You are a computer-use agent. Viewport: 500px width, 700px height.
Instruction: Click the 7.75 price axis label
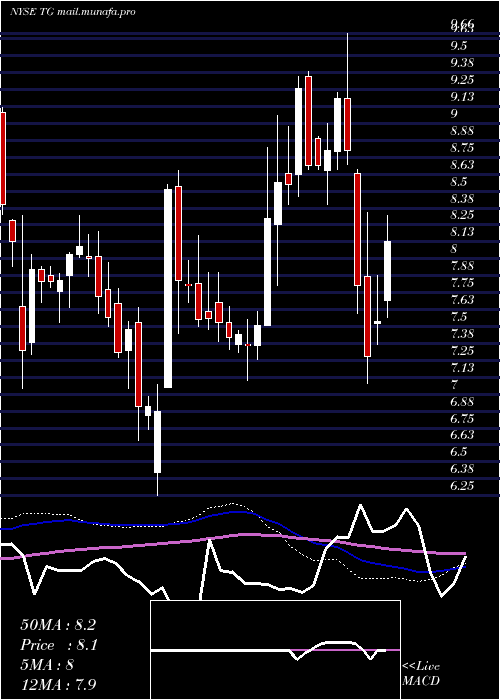(x=462, y=283)
